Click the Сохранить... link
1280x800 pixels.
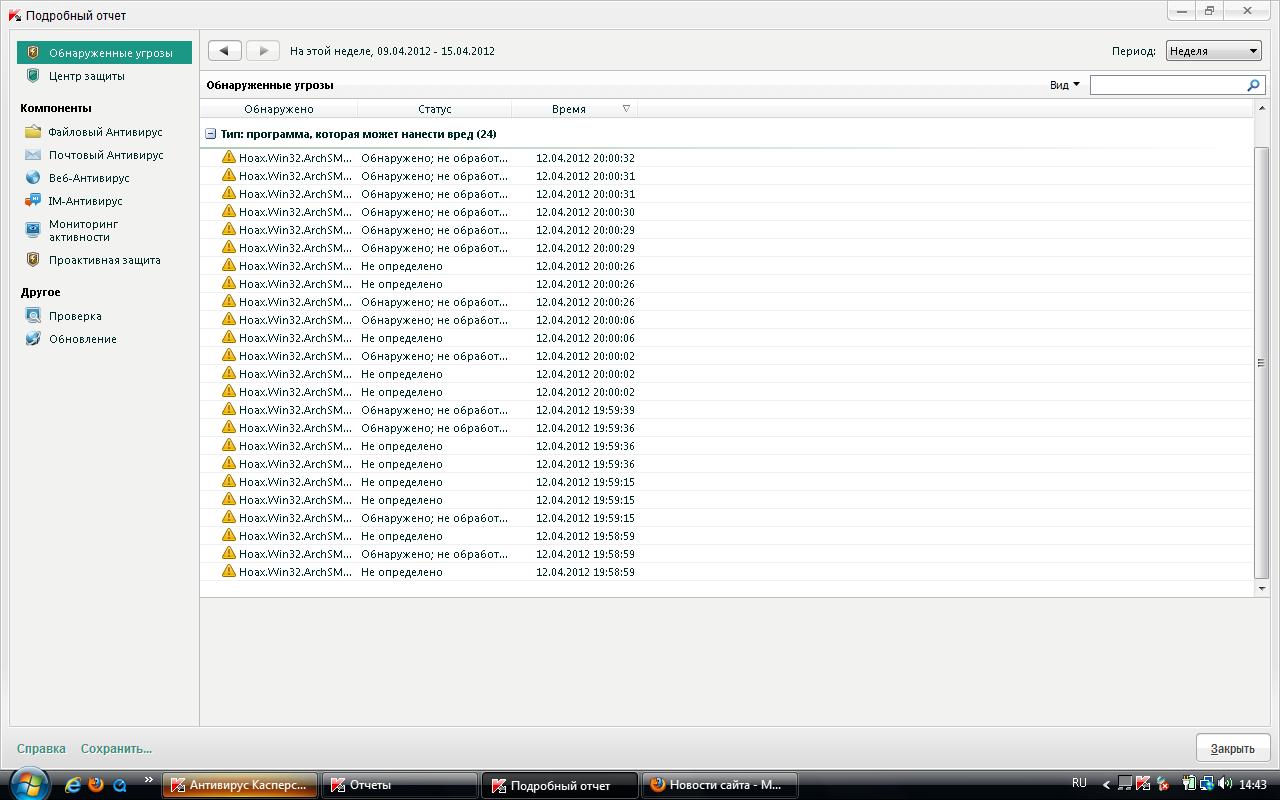click(116, 748)
